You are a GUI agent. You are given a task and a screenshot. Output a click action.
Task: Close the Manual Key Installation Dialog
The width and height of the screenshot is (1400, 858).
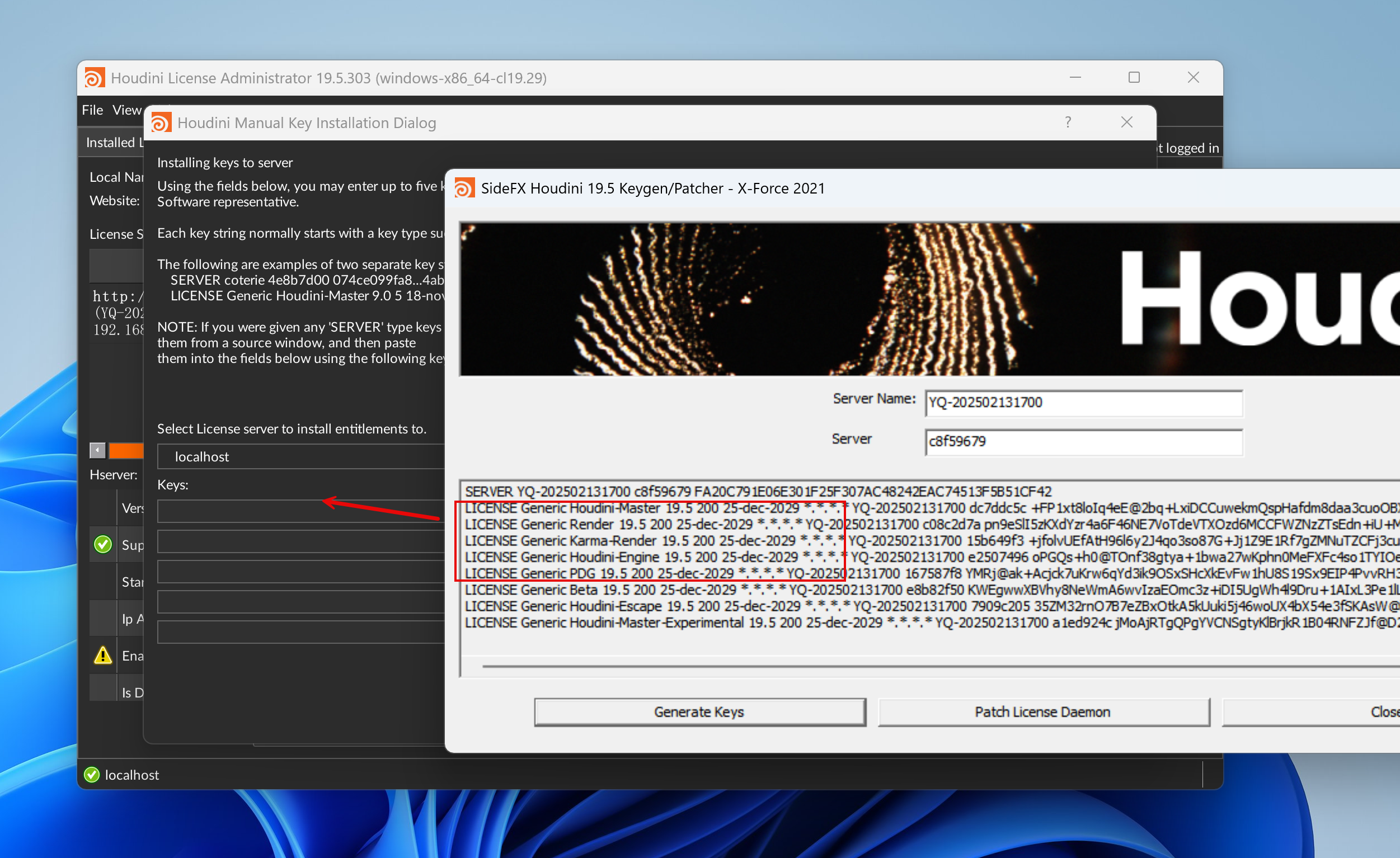pyautogui.click(x=1126, y=122)
